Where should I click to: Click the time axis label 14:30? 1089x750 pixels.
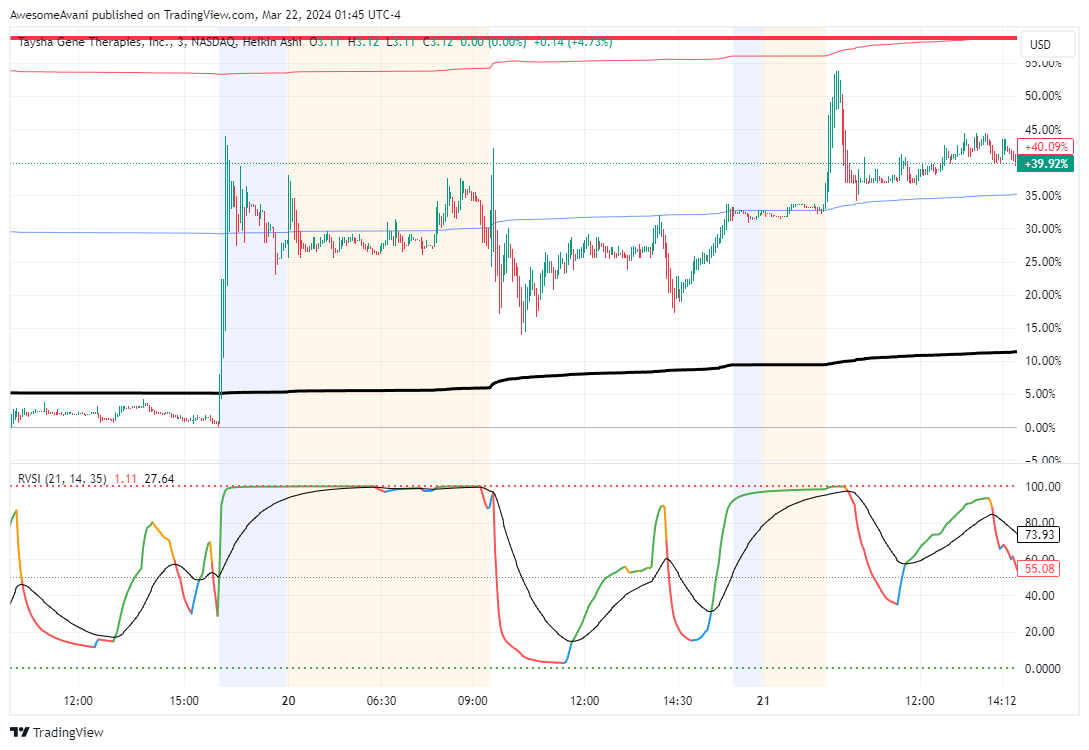point(677,701)
